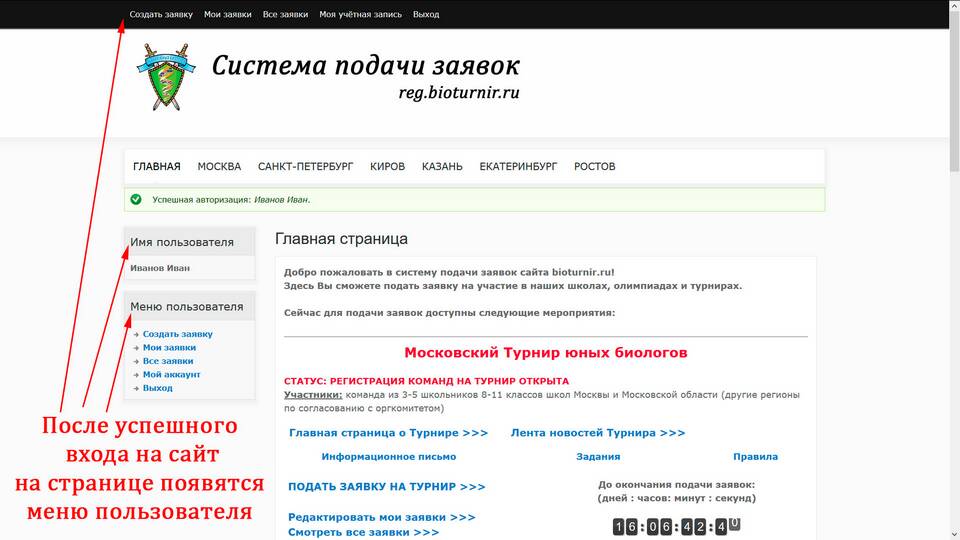
Task: Click the 'Система подачи заявок' site title
Action: click(x=366, y=66)
